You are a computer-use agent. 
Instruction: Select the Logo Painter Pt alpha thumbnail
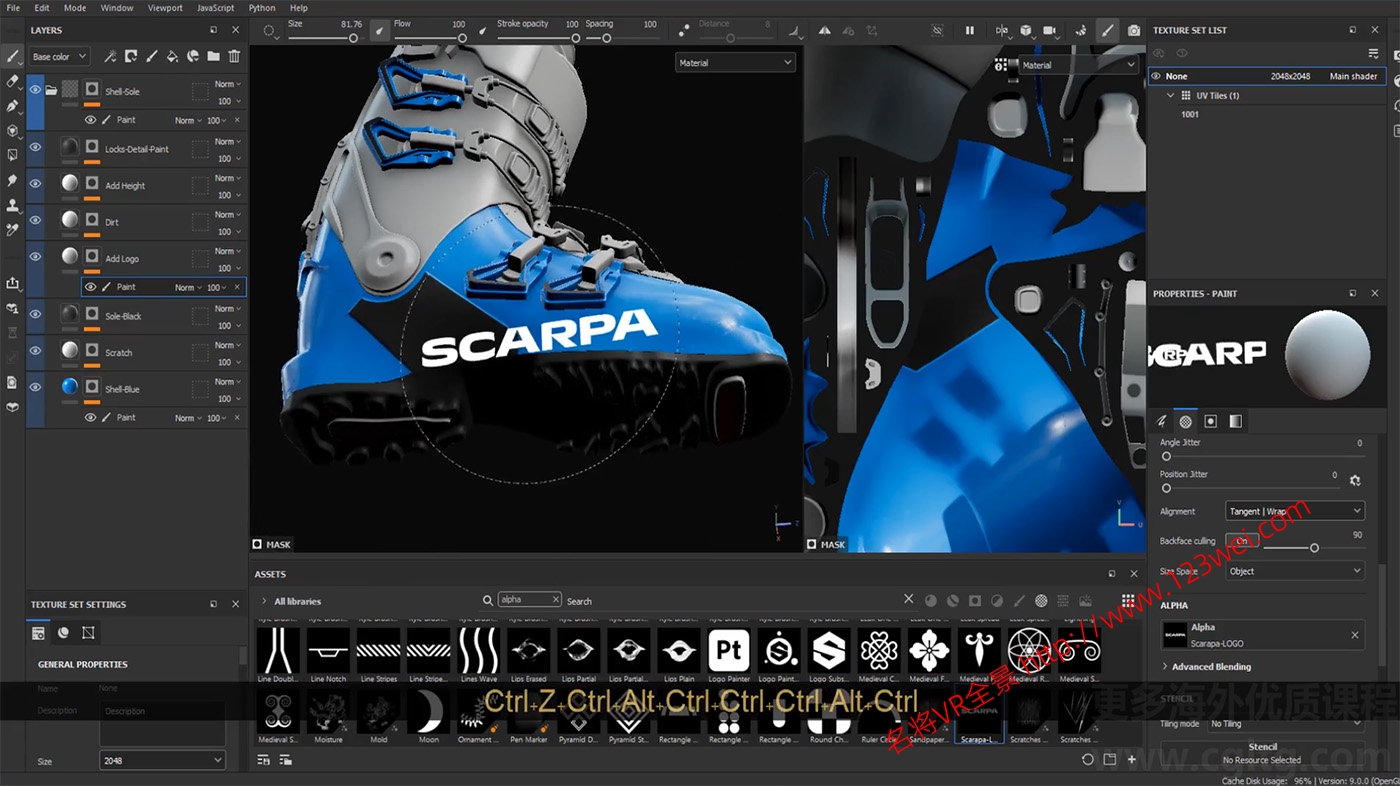click(x=729, y=651)
